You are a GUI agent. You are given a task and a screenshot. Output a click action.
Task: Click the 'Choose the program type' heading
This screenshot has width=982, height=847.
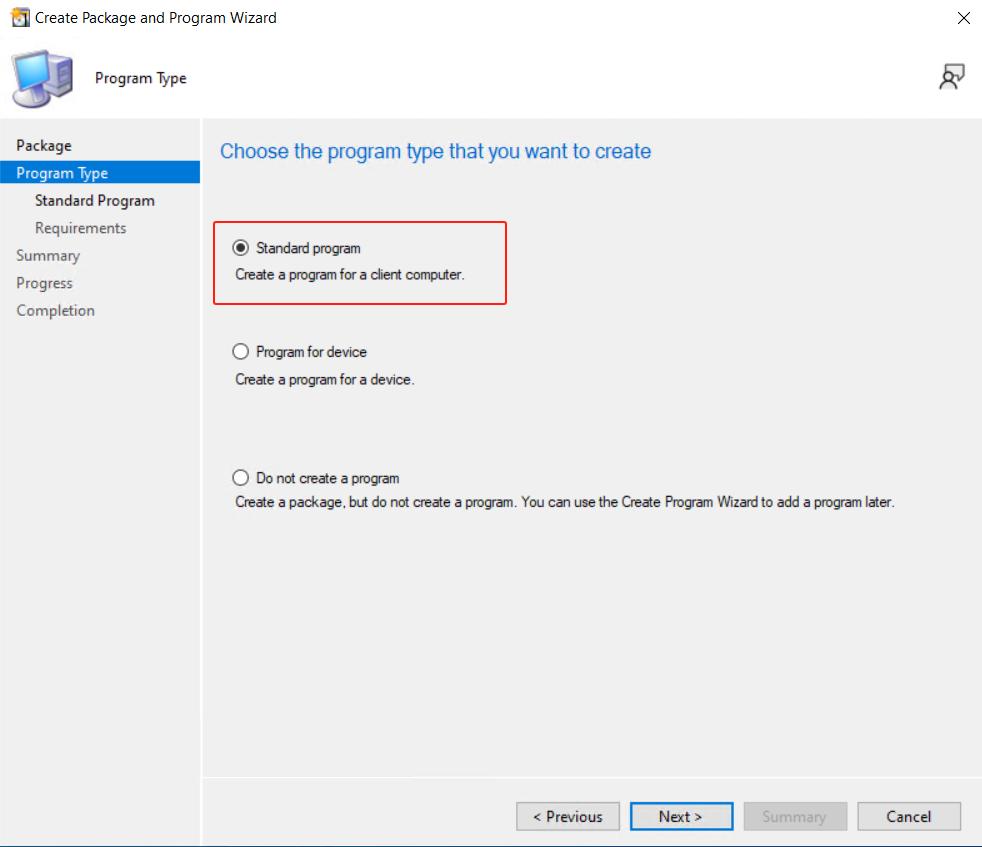(x=435, y=152)
